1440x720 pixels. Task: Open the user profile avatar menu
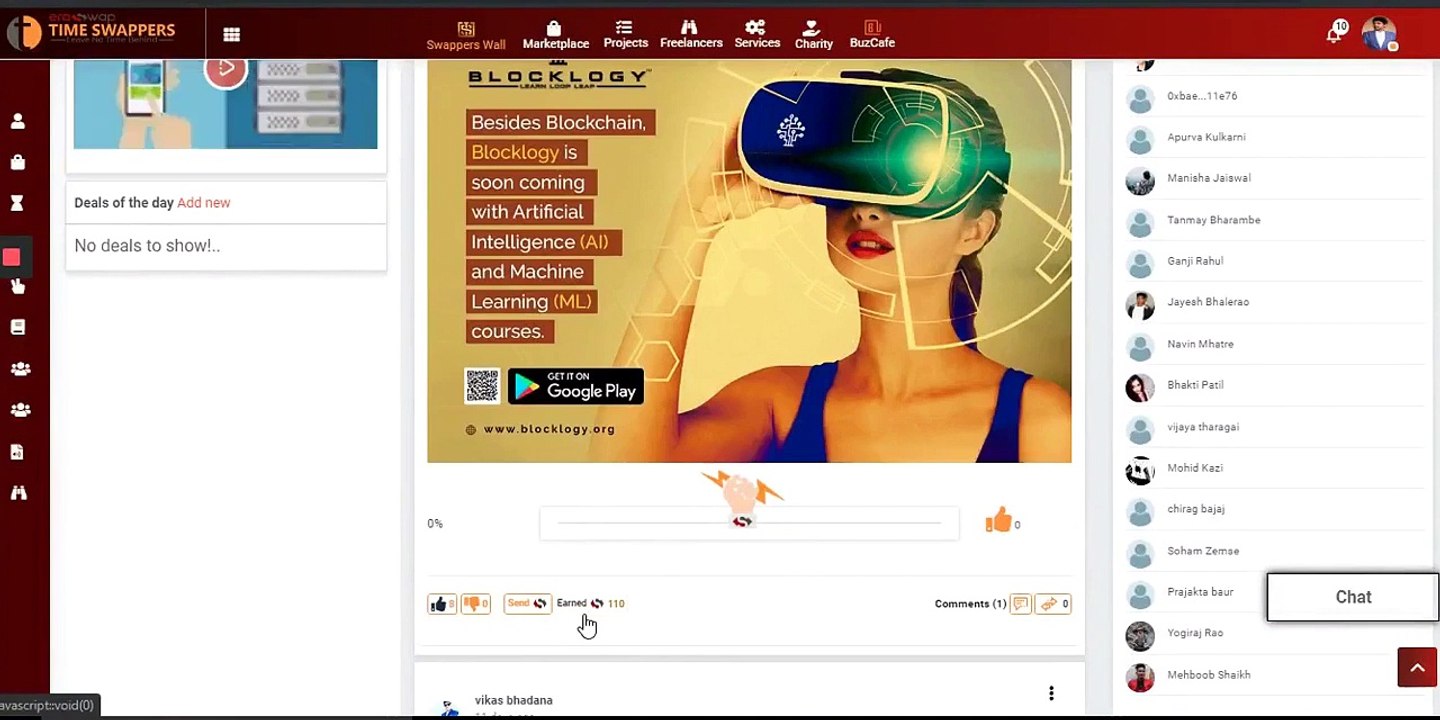(x=1379, y=34)
